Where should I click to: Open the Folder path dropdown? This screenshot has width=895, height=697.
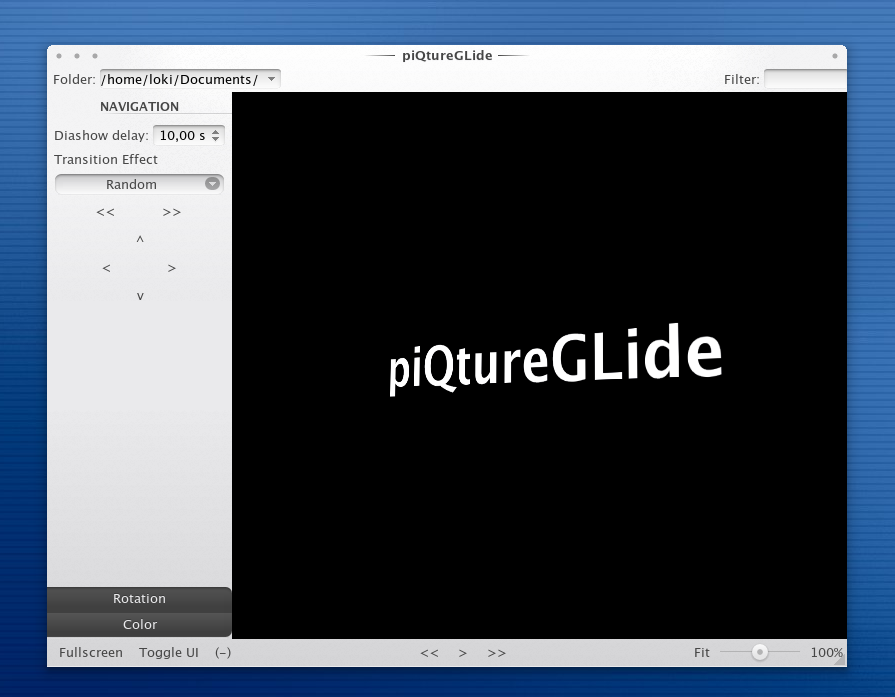(272, 79)
